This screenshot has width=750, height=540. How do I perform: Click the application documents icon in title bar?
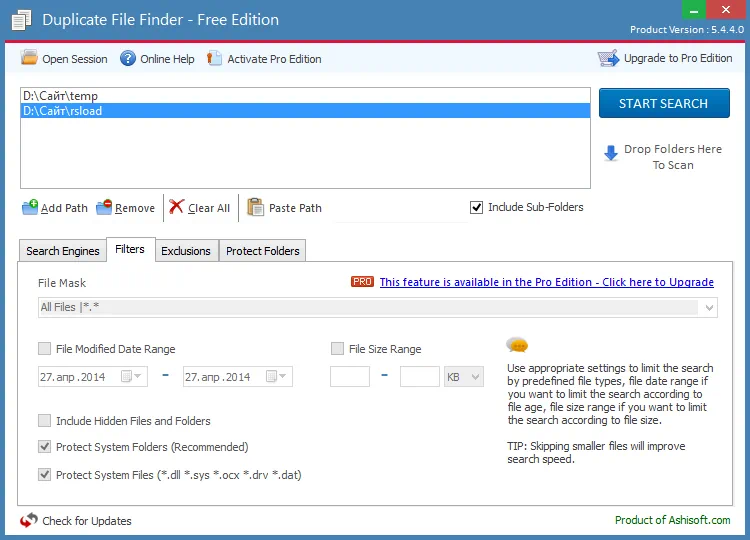[21, 20]
